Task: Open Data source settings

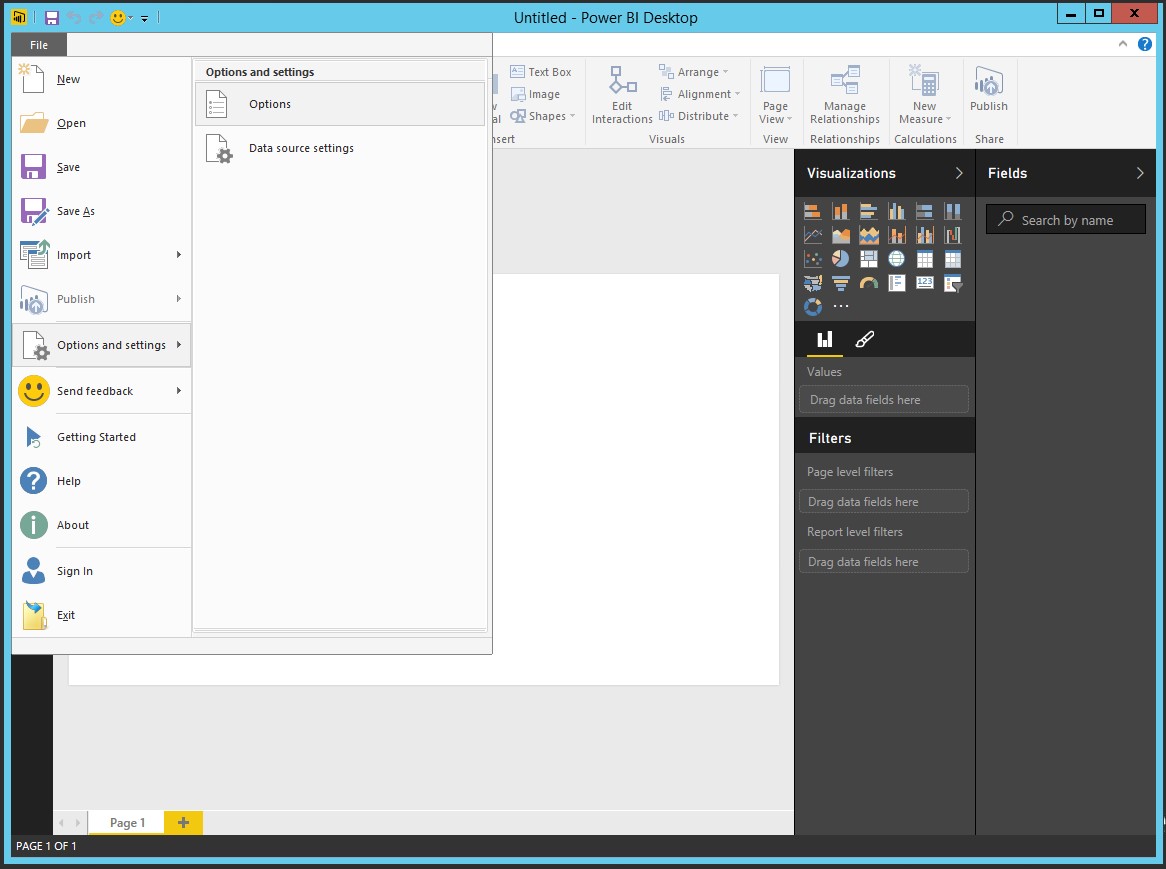Action: click(340, 148)
